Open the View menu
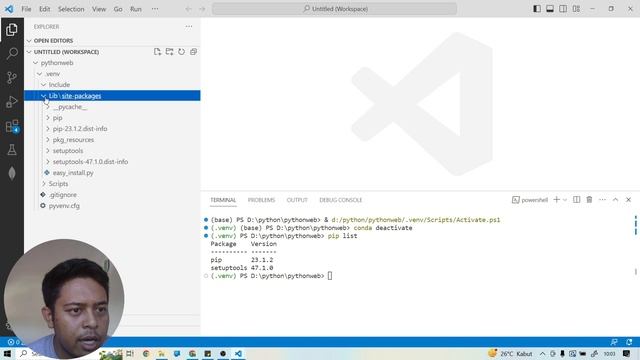 tap(99, 9)
